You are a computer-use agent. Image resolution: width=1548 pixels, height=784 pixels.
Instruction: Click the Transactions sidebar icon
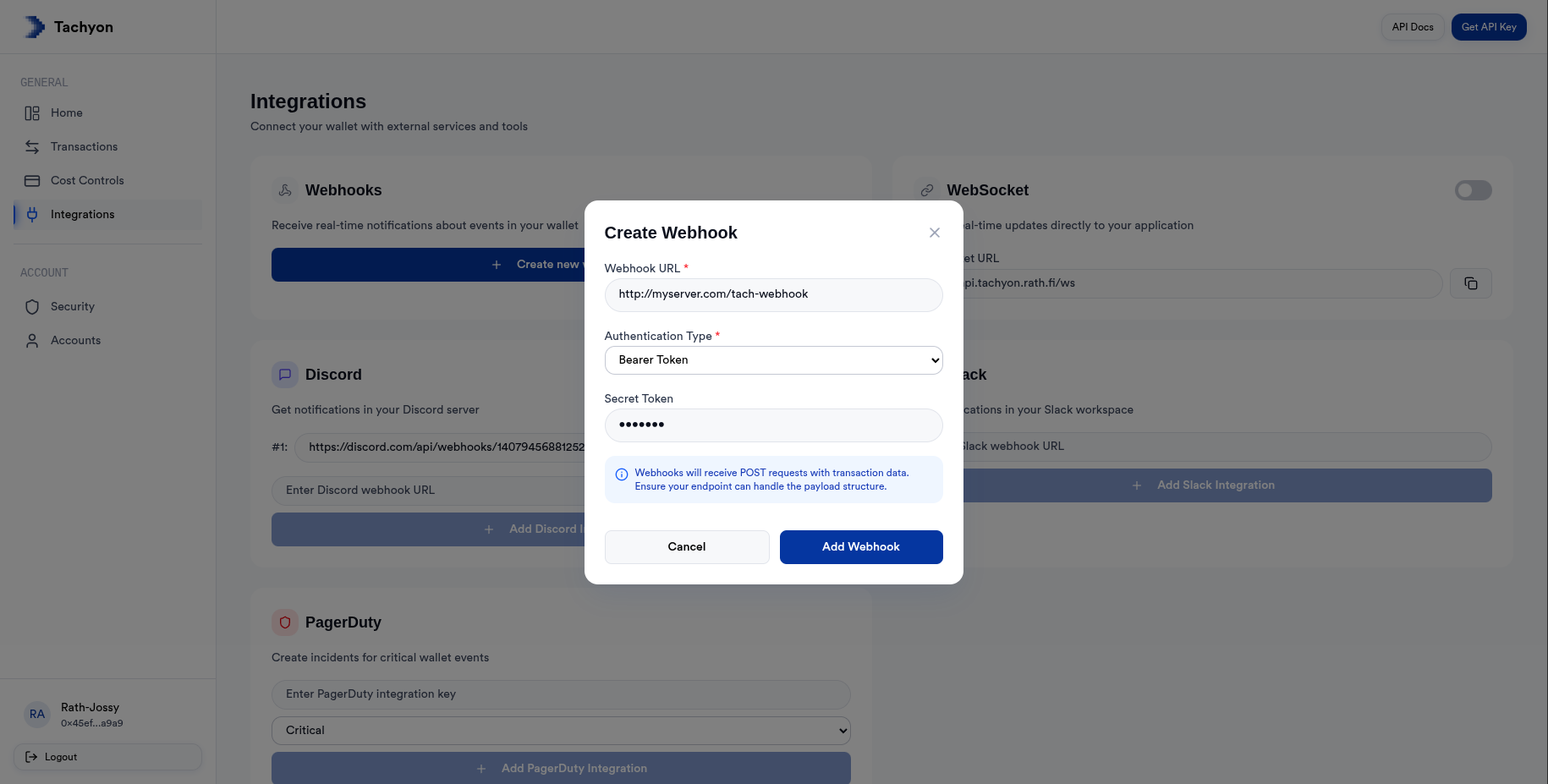[x=32, y=146]
